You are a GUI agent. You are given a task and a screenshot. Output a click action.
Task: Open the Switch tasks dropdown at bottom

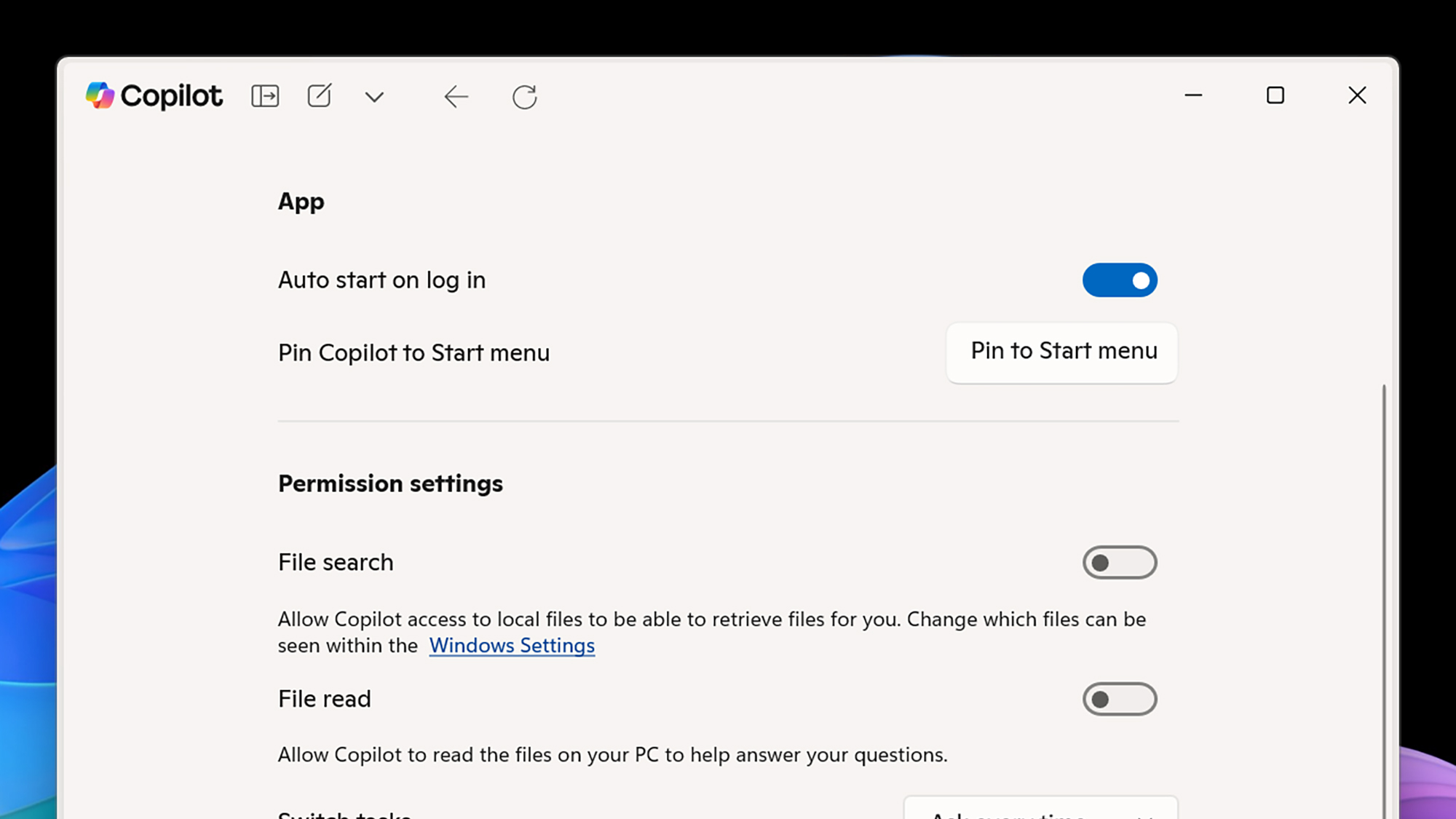tap(1040, 810)
